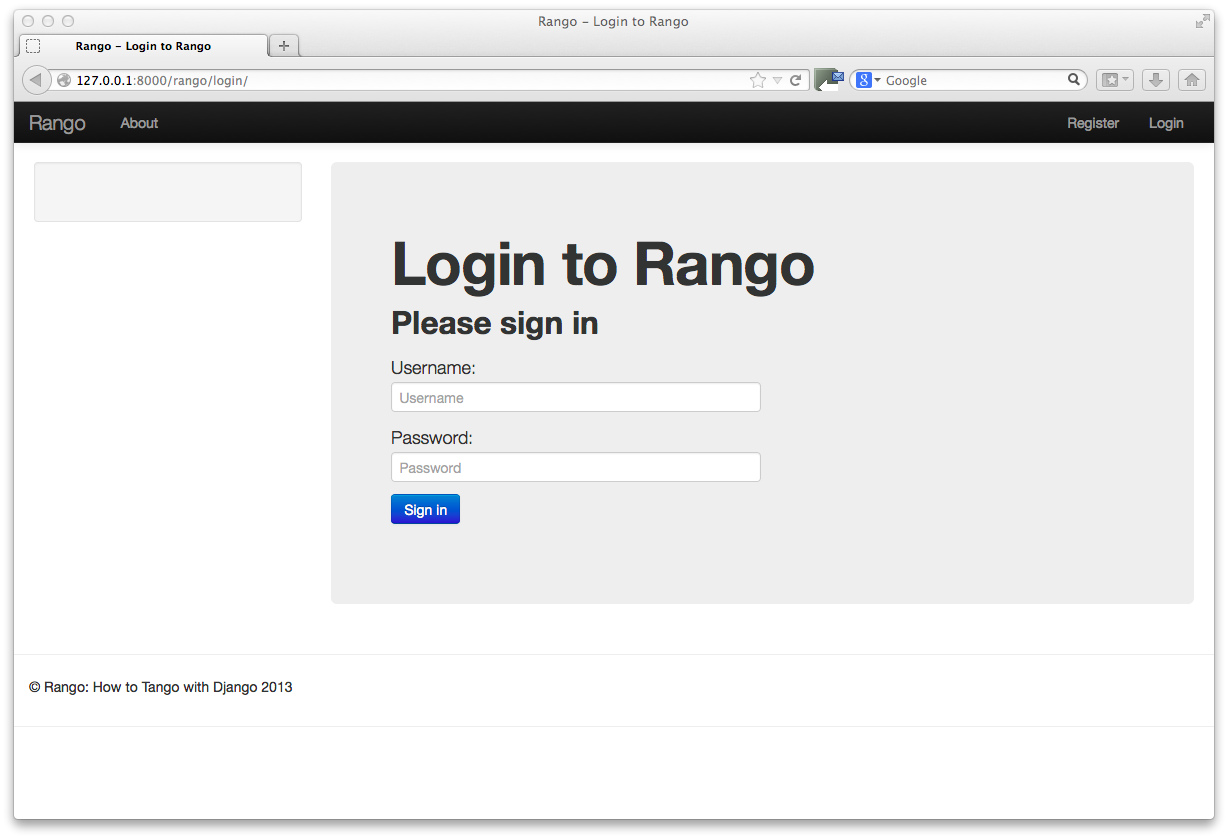Click the mail notifier icon beside the address bar
The image size is (1228, 839).
tap(829, 80)
